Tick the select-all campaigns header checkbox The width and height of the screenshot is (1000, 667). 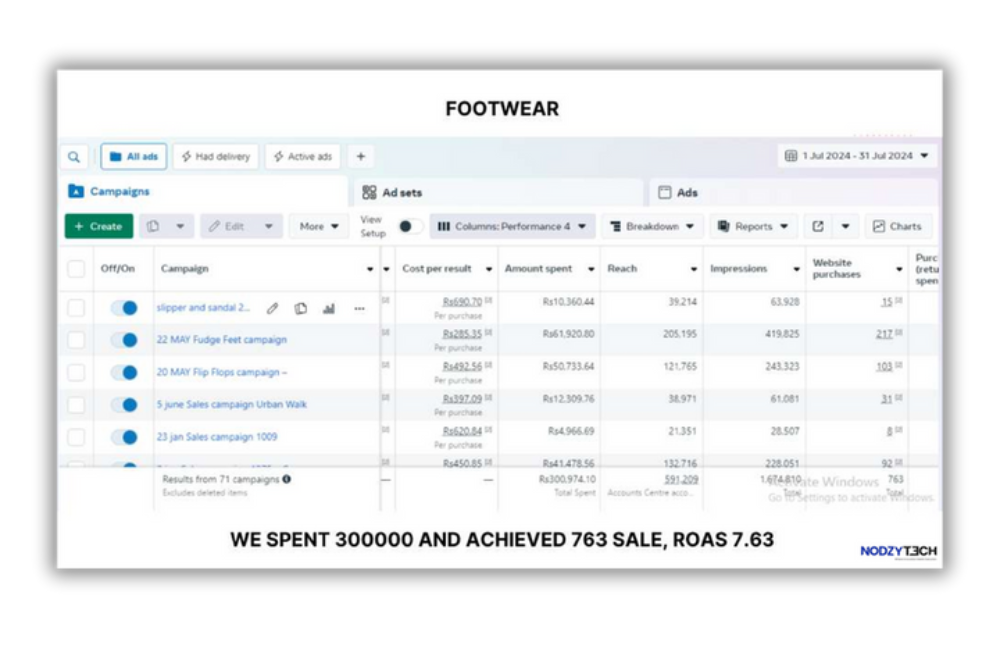pos(76,269)
